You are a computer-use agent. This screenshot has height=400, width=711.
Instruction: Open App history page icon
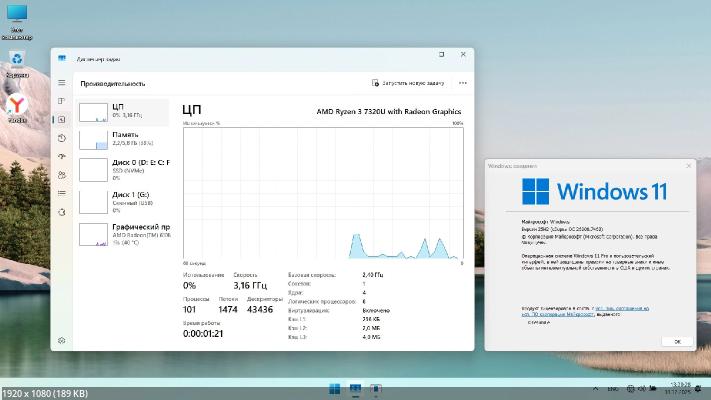point(61,138)
